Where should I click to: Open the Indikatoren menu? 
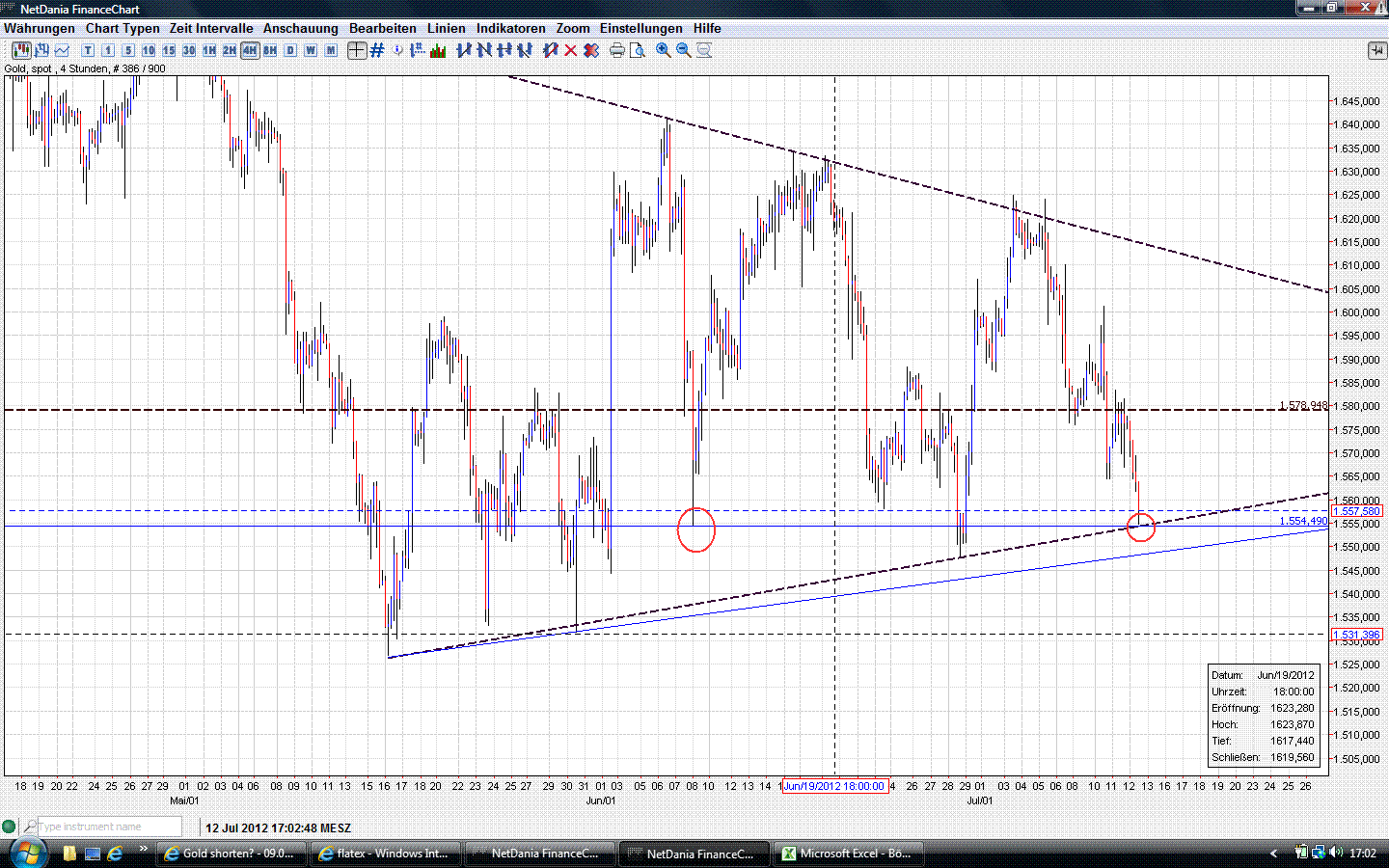pos(511,28)
